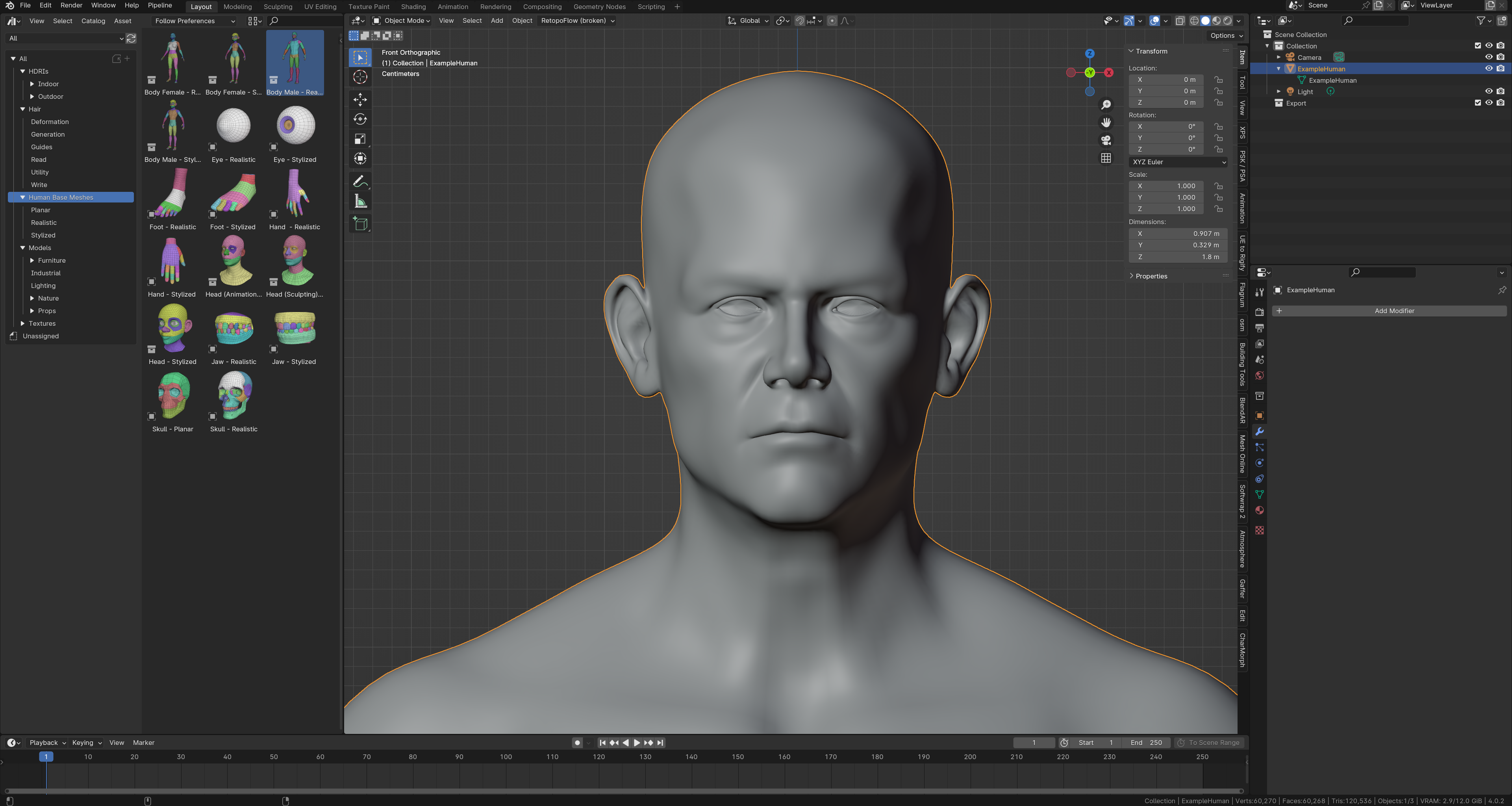The width and height of the screenshot is (1512, 806).
Task: Toggle camera view icon in viewport
Action: point(1106,140)
